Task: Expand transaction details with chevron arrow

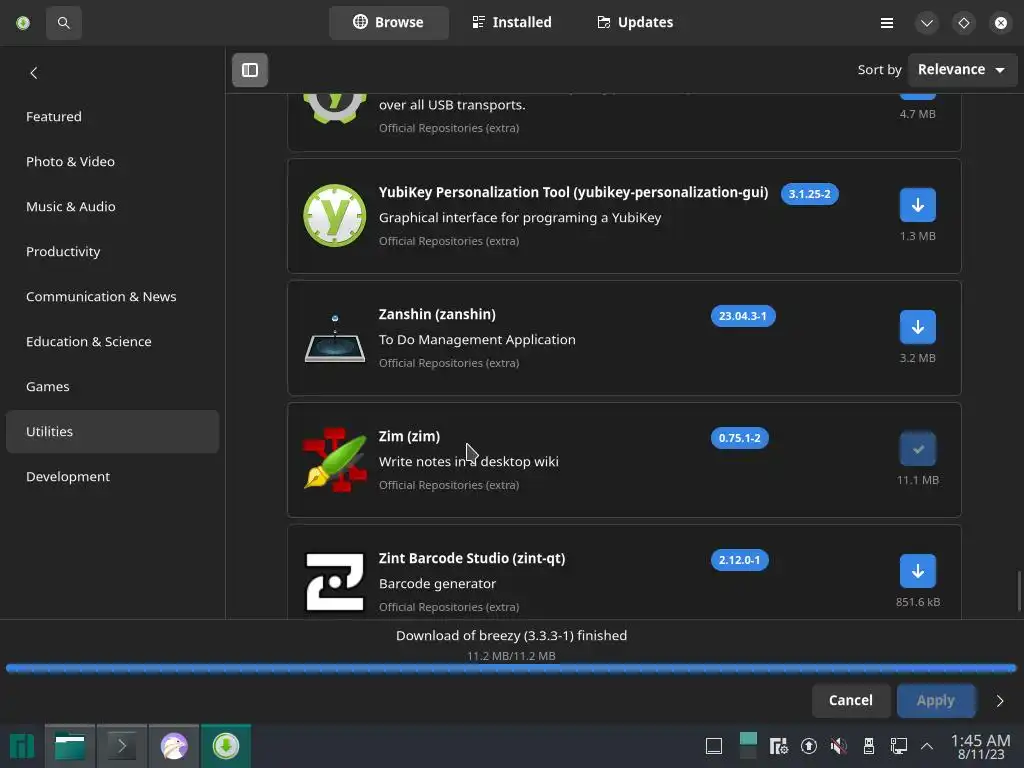Action: click(1000, 701)
